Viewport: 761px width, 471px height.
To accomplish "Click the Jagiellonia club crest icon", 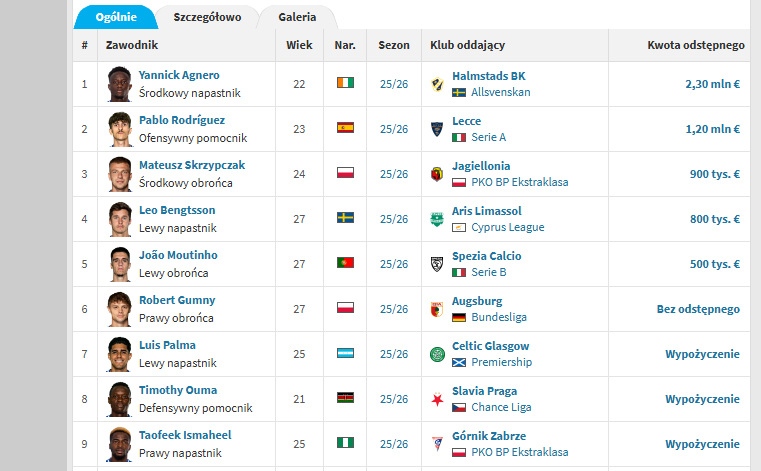I will click(437, 174).
